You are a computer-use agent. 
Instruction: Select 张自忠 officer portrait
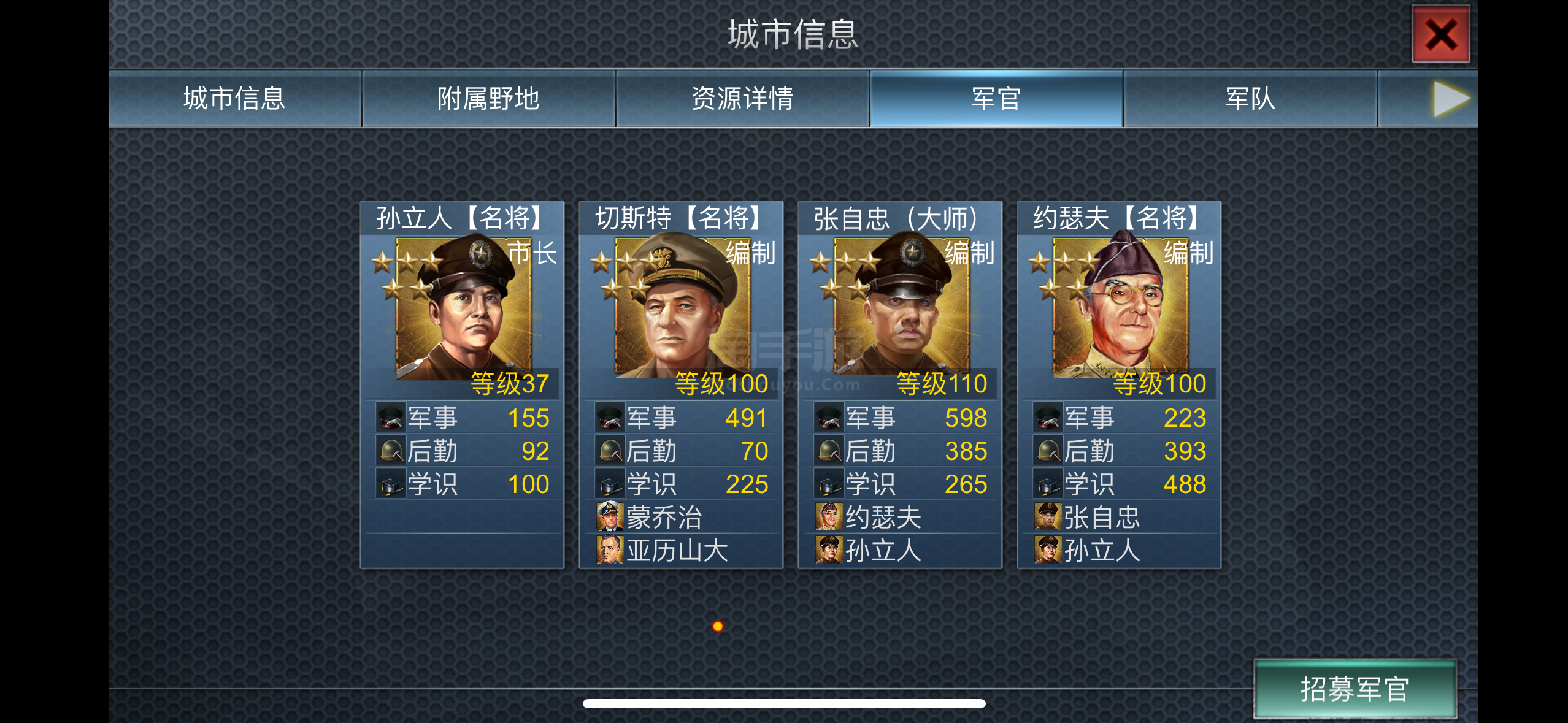click(x=902, y=307)
